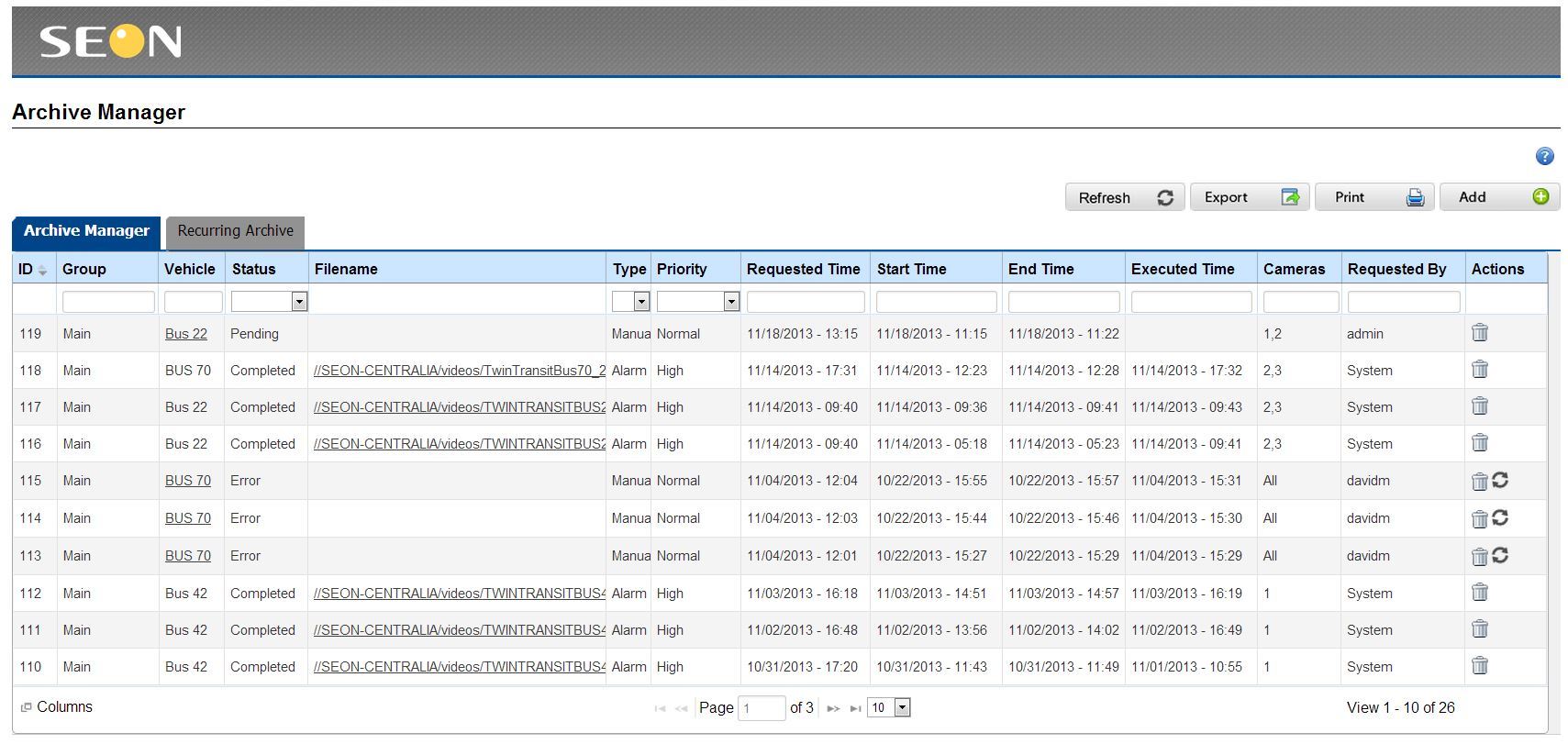Focus the Start Time filter field
This screenshot has height=744, width=1568.
pyautogui.click(x=937, y=301)
